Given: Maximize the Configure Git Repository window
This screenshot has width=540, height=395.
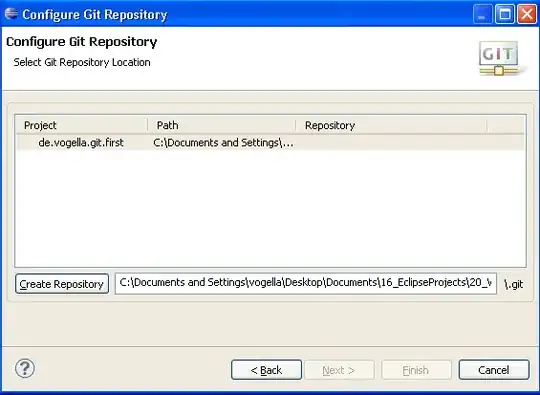Looking at the screenshot, I should point(505,14).
